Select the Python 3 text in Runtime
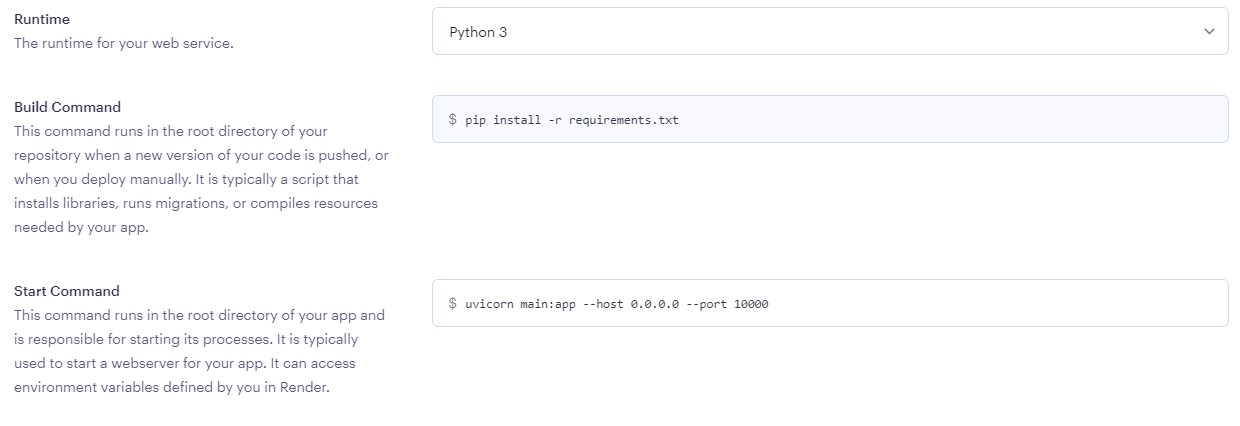Viewport: 1240px width, 426px height. point(478,32)
